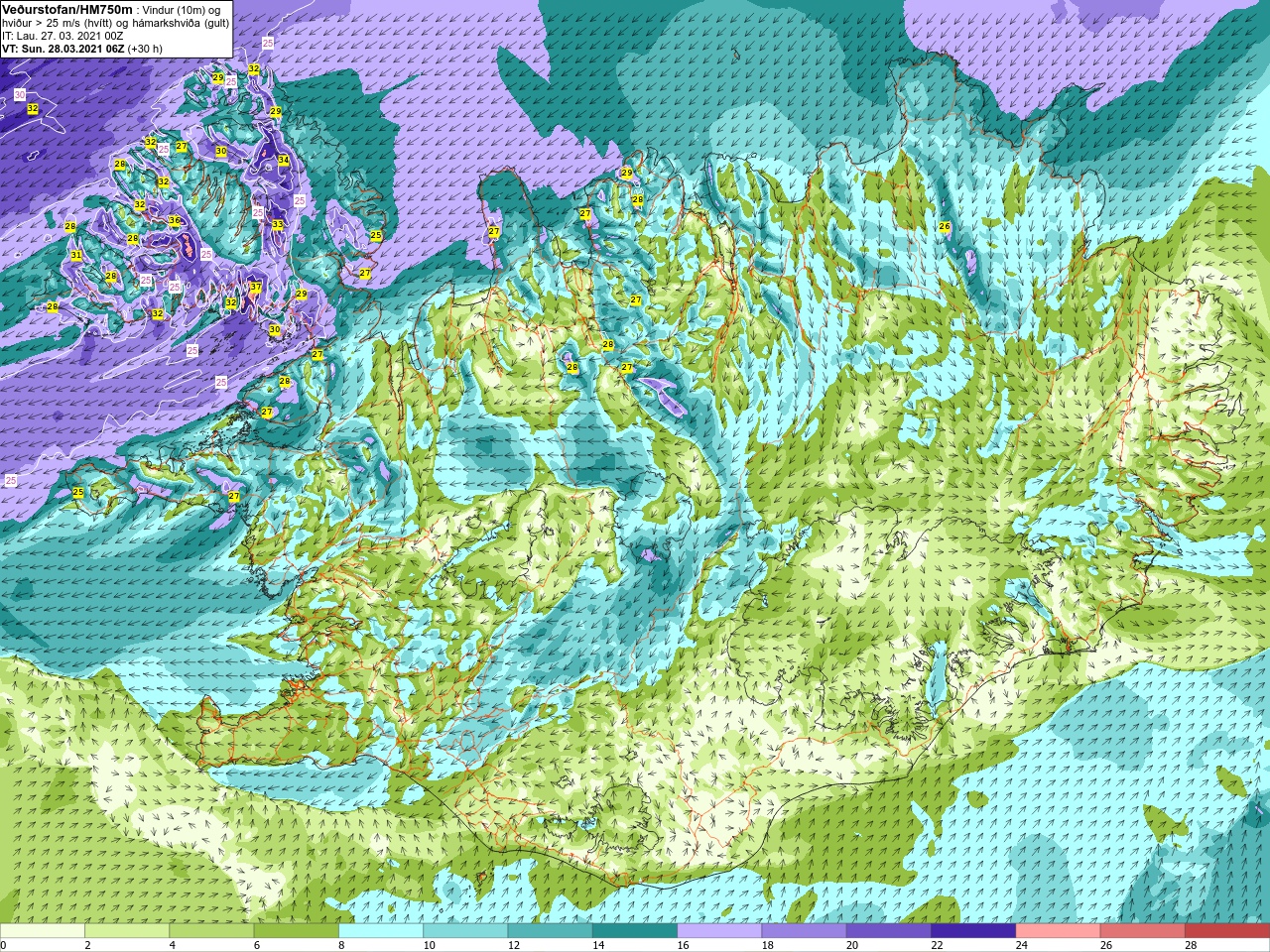
Task: Click the legend scale value 16
Action: pyautogui.click(x=683, y=945)
